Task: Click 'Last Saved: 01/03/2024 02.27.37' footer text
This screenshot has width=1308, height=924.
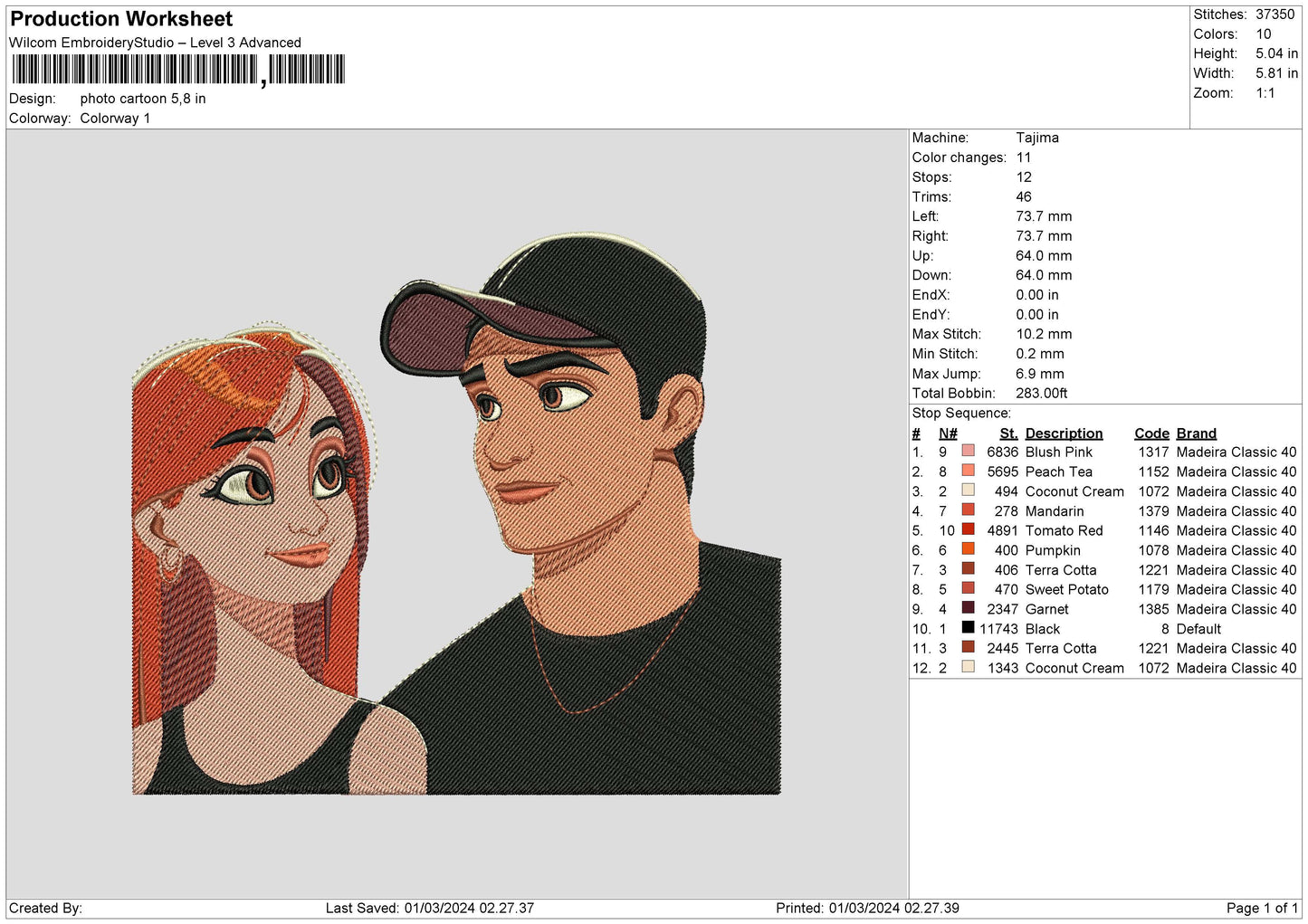Action: click(x=430, y=908)
